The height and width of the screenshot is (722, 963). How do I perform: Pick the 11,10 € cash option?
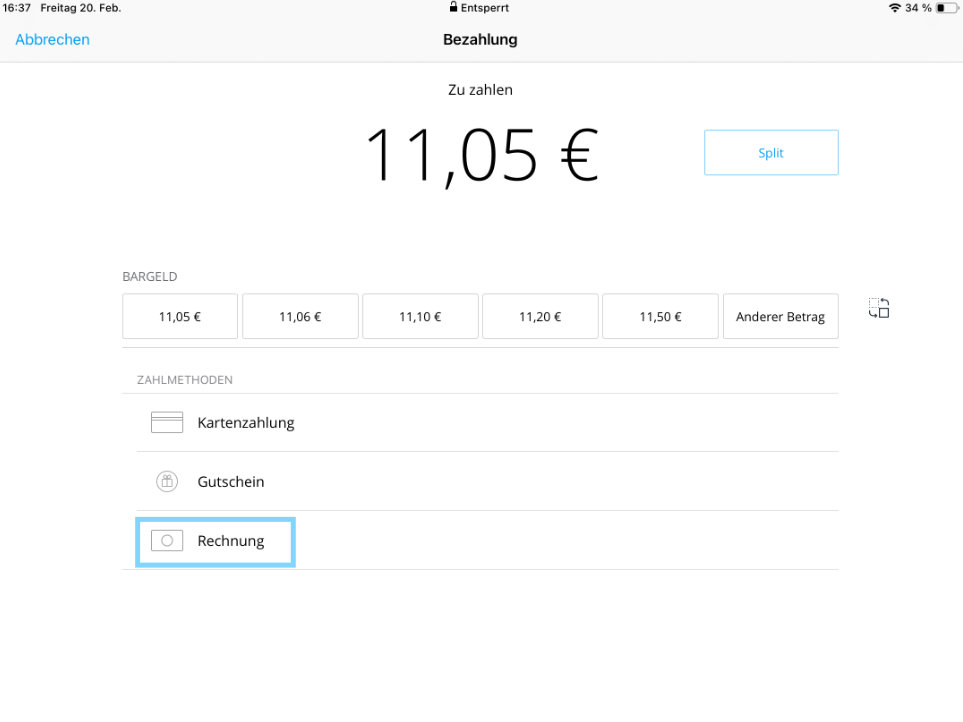420,317
